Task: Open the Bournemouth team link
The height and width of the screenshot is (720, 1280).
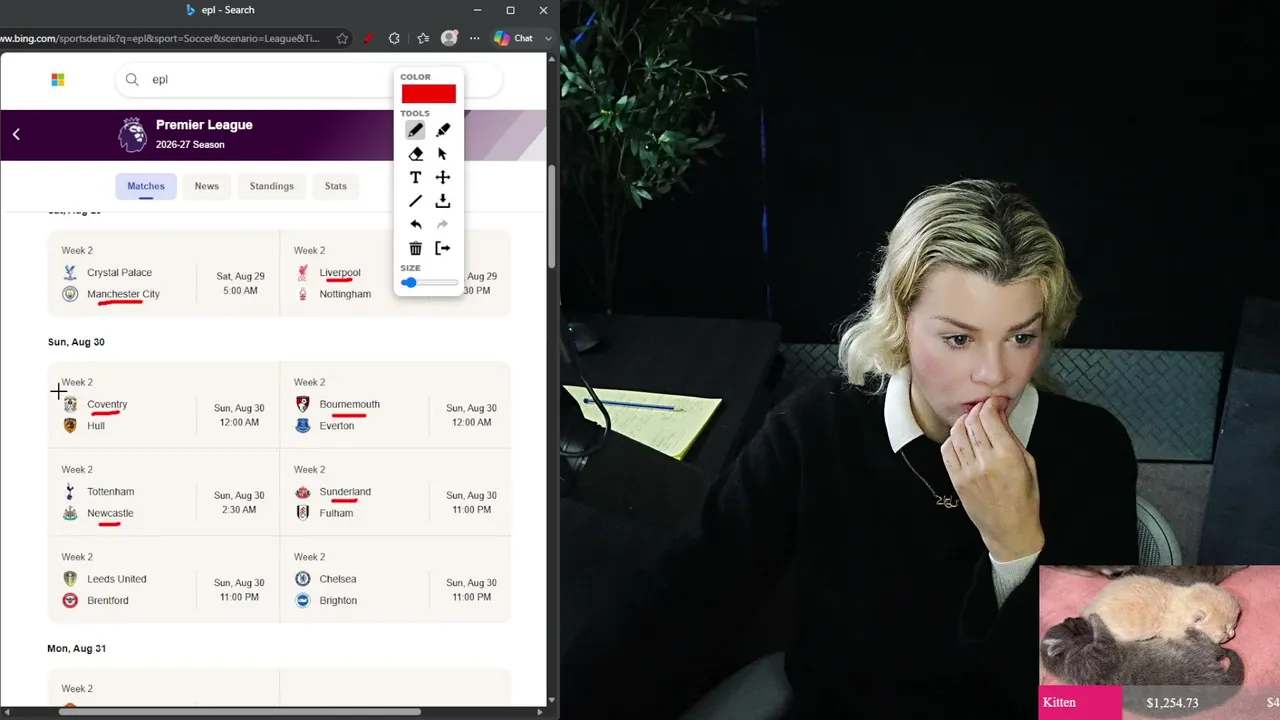Action: pos(350,404)
